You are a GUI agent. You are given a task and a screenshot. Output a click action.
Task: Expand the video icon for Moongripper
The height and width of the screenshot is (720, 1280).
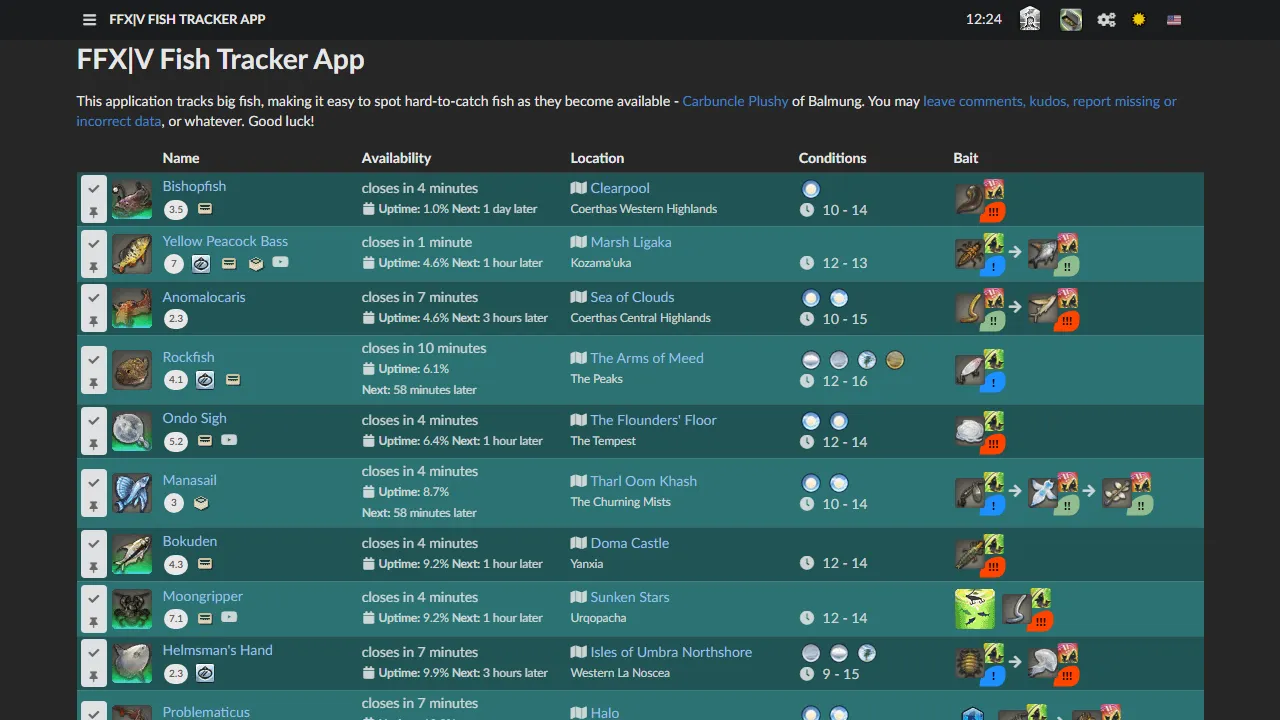tap(229, 618)
